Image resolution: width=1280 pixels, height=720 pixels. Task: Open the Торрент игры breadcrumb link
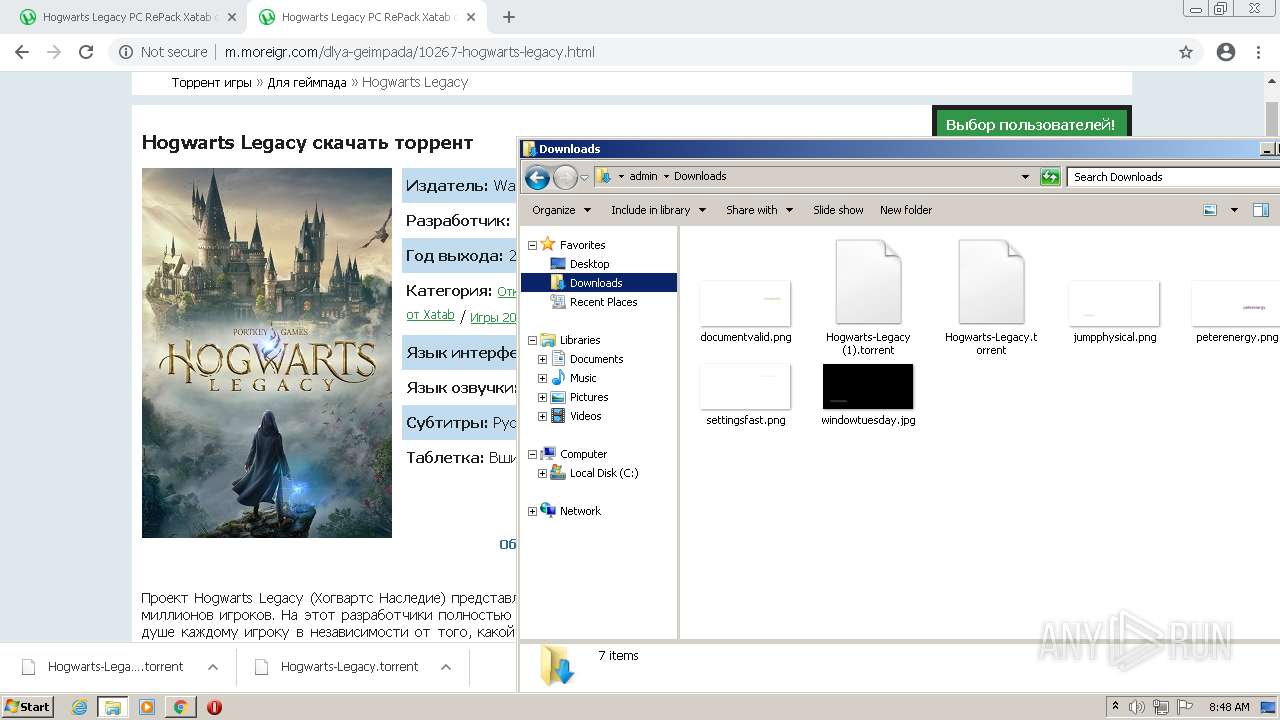211,82
